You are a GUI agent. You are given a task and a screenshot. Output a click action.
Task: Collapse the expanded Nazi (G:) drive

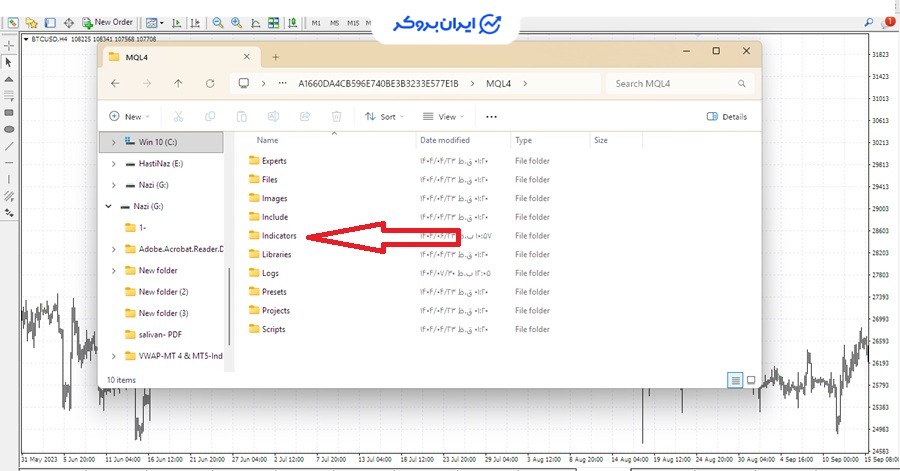point(108,207)
